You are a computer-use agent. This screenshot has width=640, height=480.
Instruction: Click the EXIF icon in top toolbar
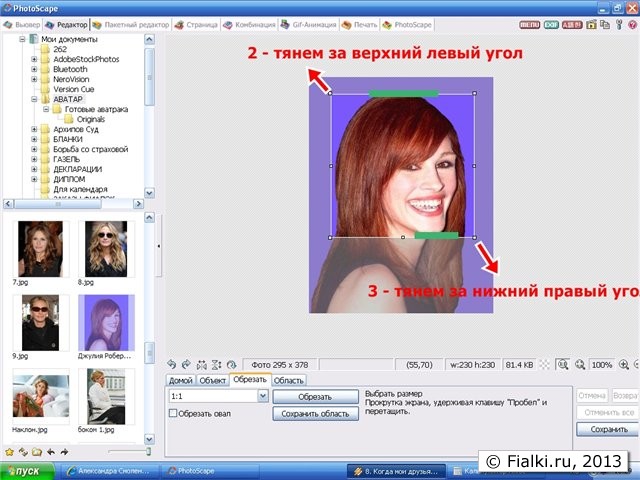click(x=550, y=22)
